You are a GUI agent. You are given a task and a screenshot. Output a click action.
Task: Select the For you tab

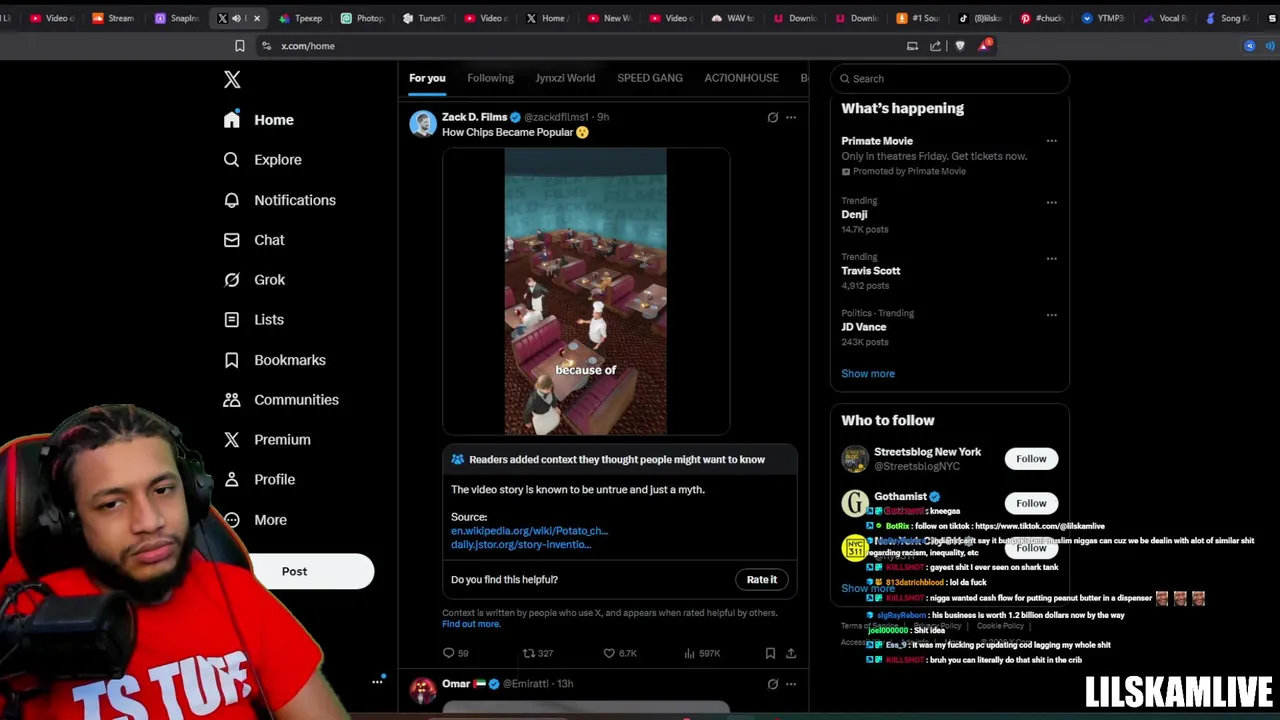[x=427, y=78]
